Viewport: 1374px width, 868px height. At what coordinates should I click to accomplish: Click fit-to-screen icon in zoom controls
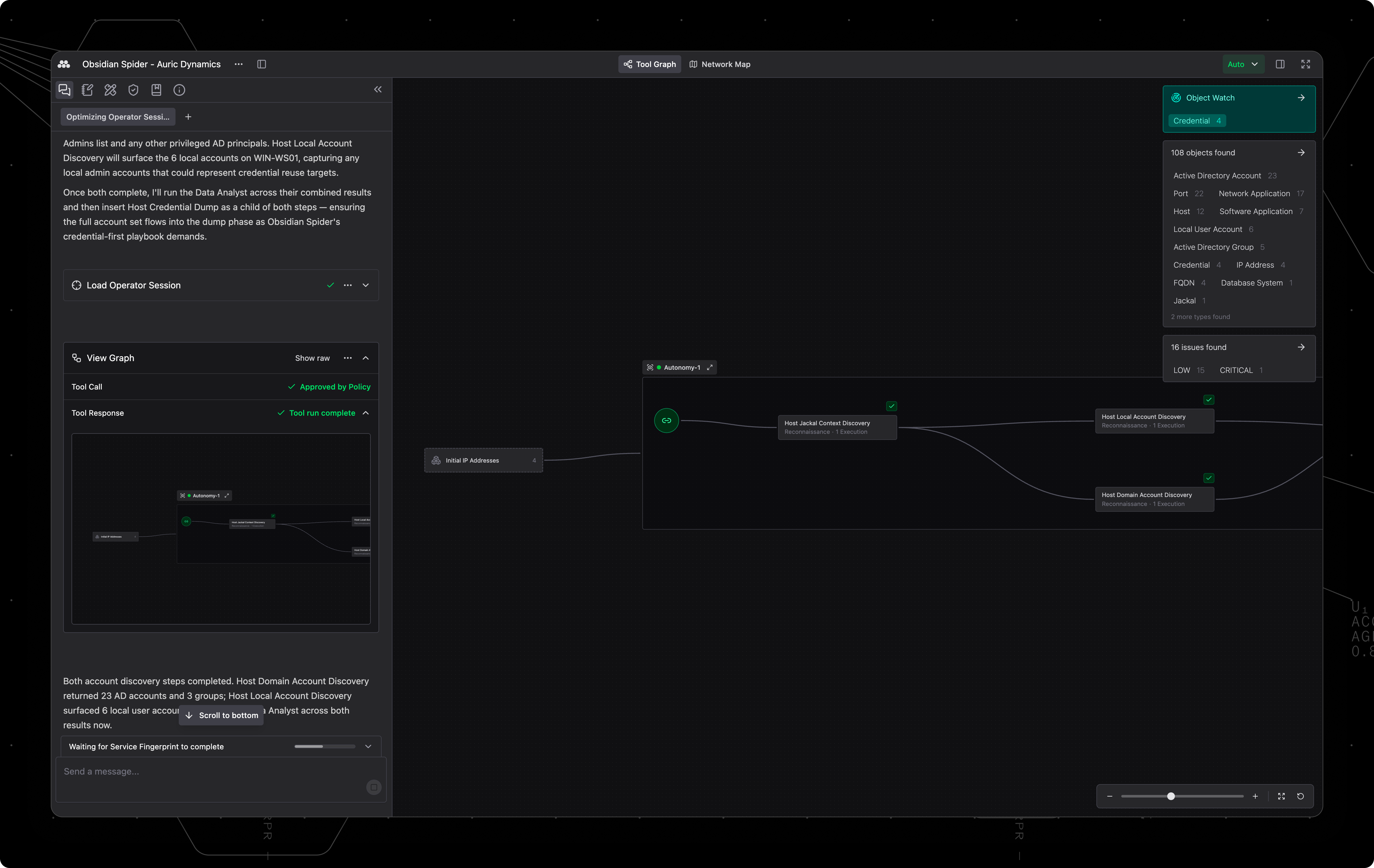click(x=1281, y=796)
